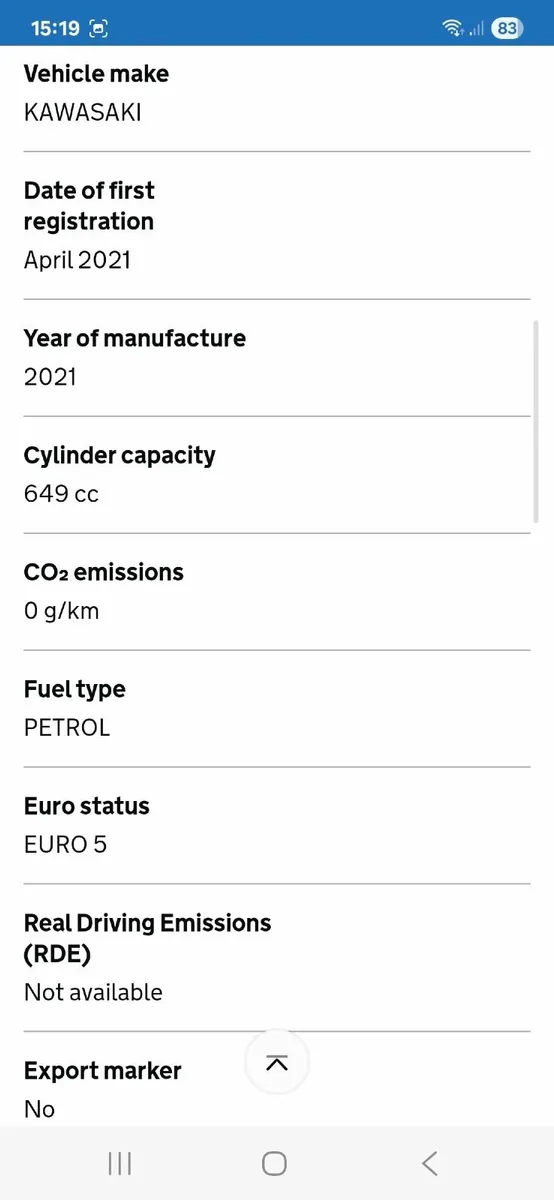This screenshot has width=554, height=1200.
Task: Tap the 15:19 clock in status bar
Action: [55, 28]
